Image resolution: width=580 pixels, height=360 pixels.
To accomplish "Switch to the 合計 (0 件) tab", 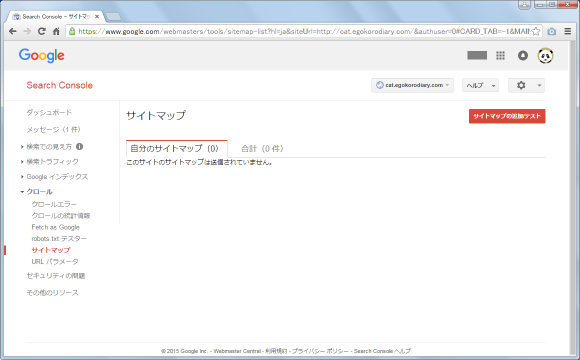I will [x=262, y=149].
